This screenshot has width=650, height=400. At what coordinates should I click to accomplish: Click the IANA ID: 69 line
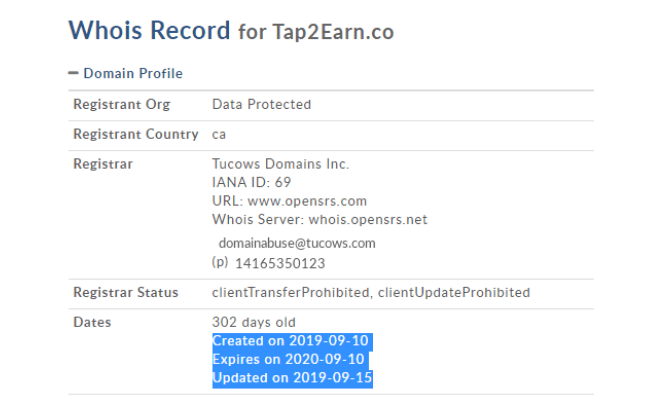click(x=252, y=182)
